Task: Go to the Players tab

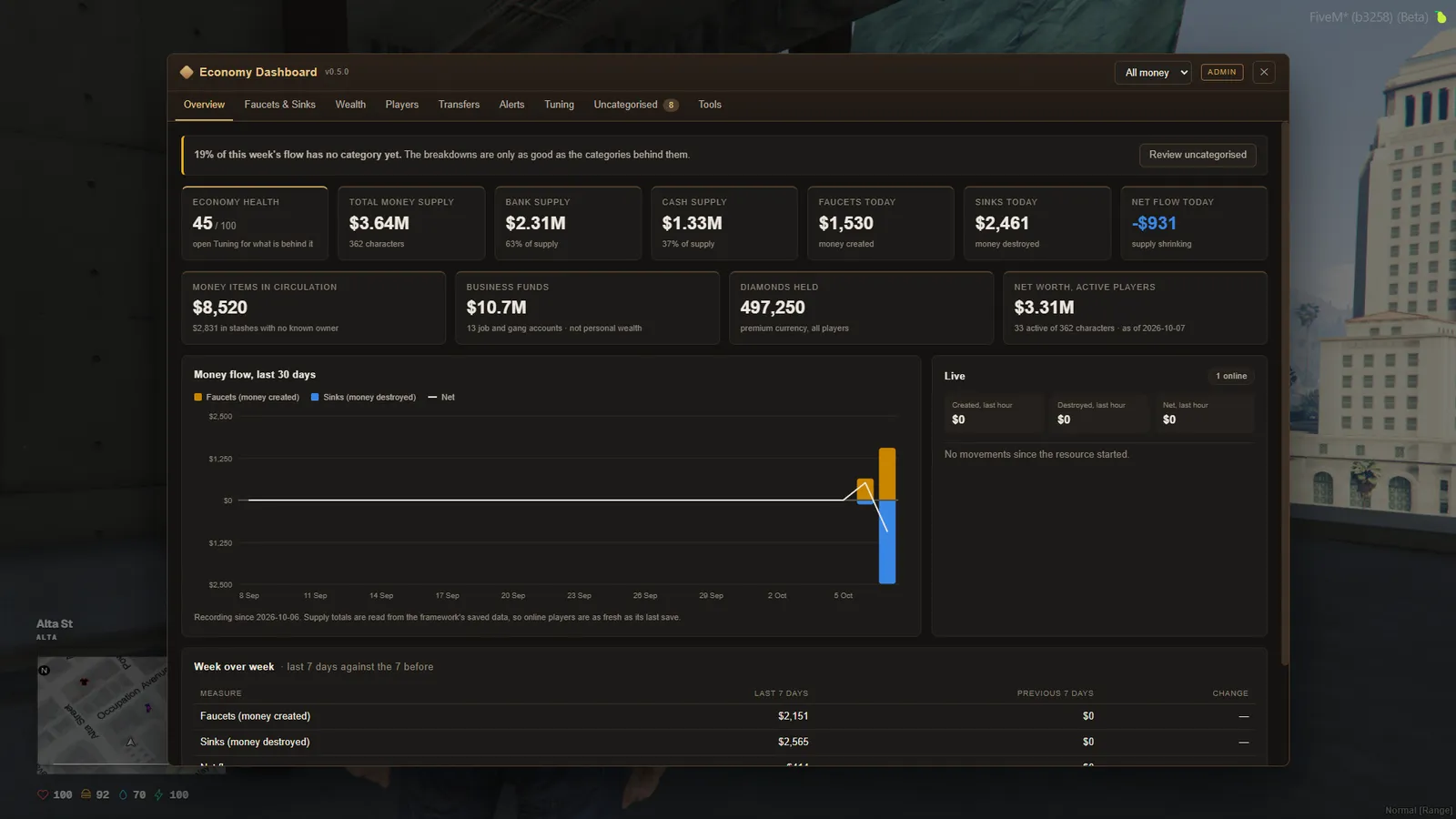Action: point(401,105)
